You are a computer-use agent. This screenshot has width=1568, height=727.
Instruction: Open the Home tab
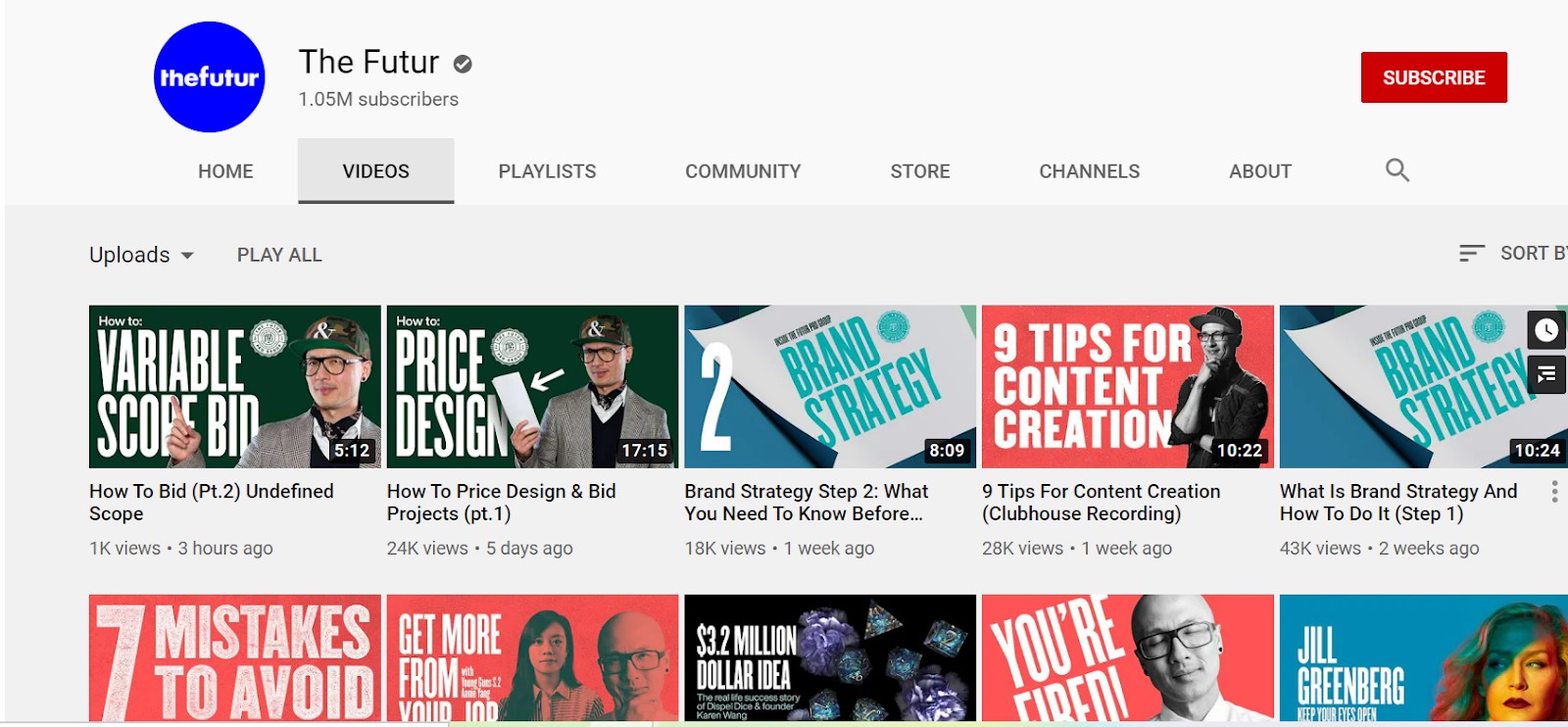pos(225,171)
